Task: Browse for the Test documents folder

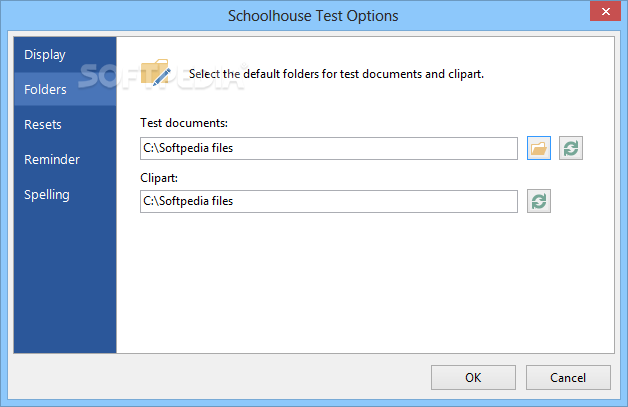Action: tap(539, 148)
